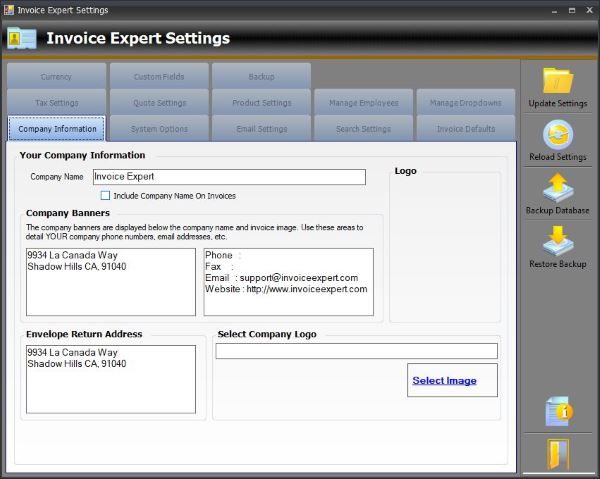Enable Include Company Name On Invoices
Viewport: 600px width, 479px height.
pos(105,196)
